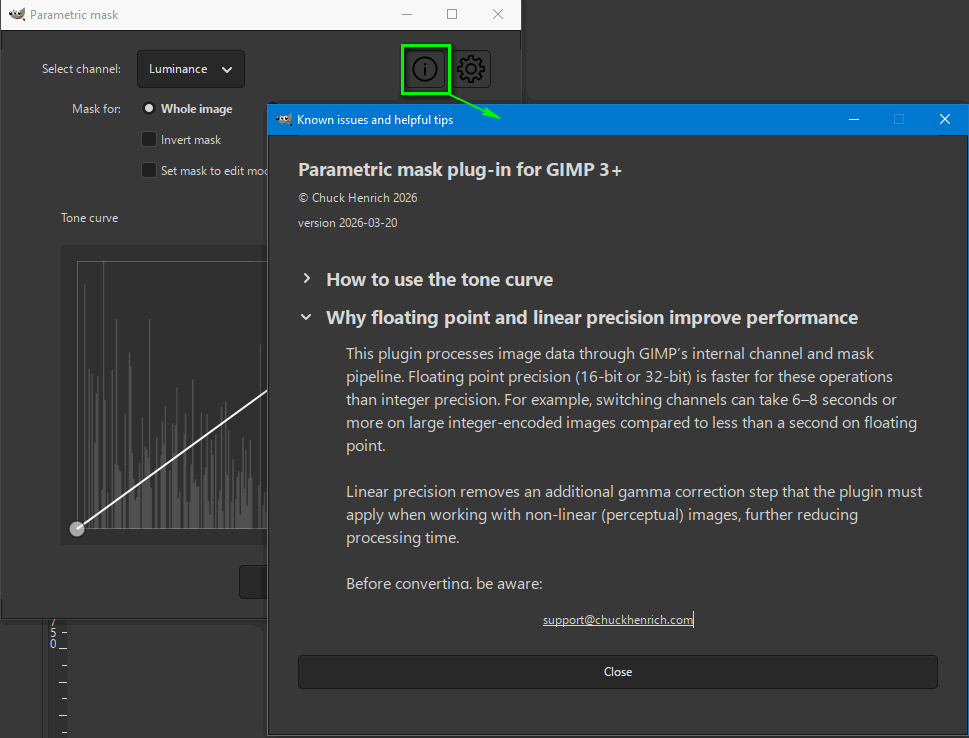
Task: Click the info icon for known issues
Action: [425, 69]
